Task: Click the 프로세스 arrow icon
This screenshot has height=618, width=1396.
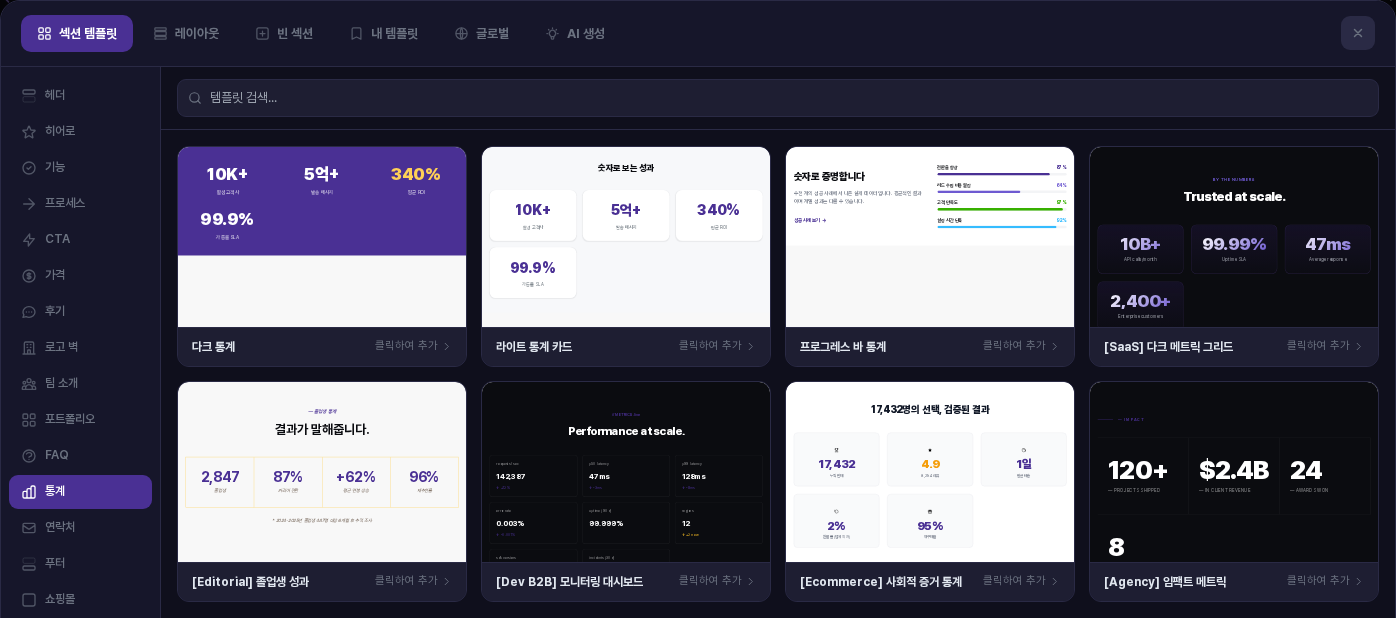Action: tap(29, 203)
